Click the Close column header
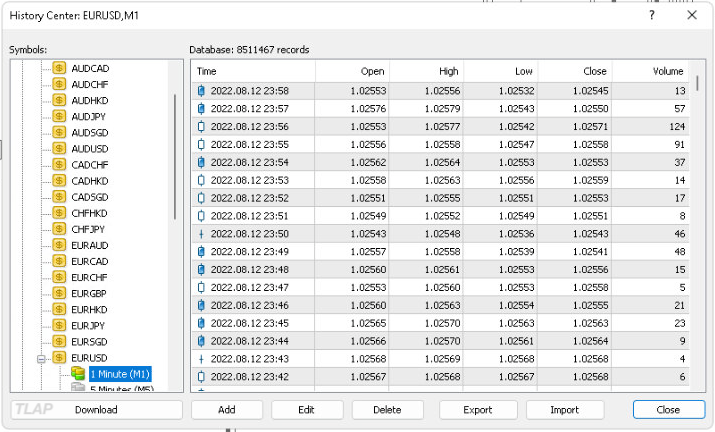The image size is (715, 432). [575, 71]
